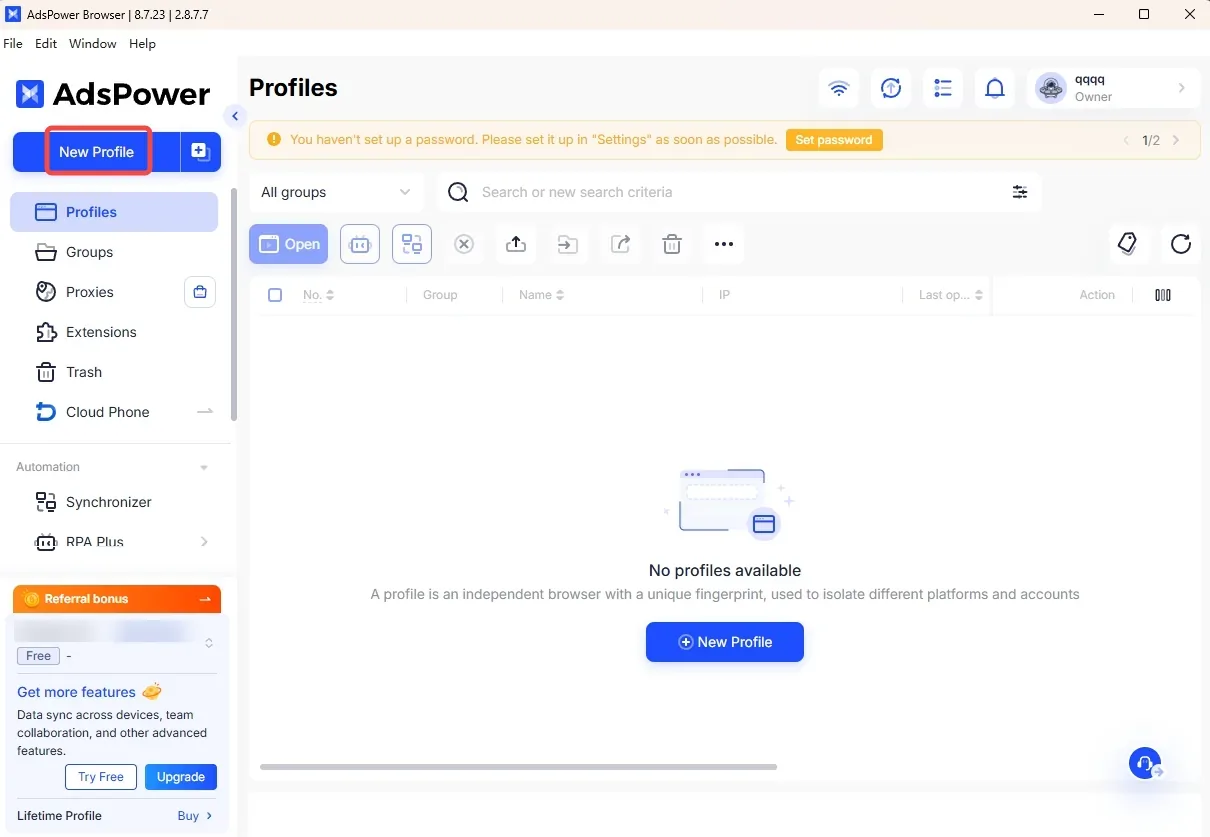Open the more options ellipsis menu
The image size is (1210, 837).
tap(724, 244)
